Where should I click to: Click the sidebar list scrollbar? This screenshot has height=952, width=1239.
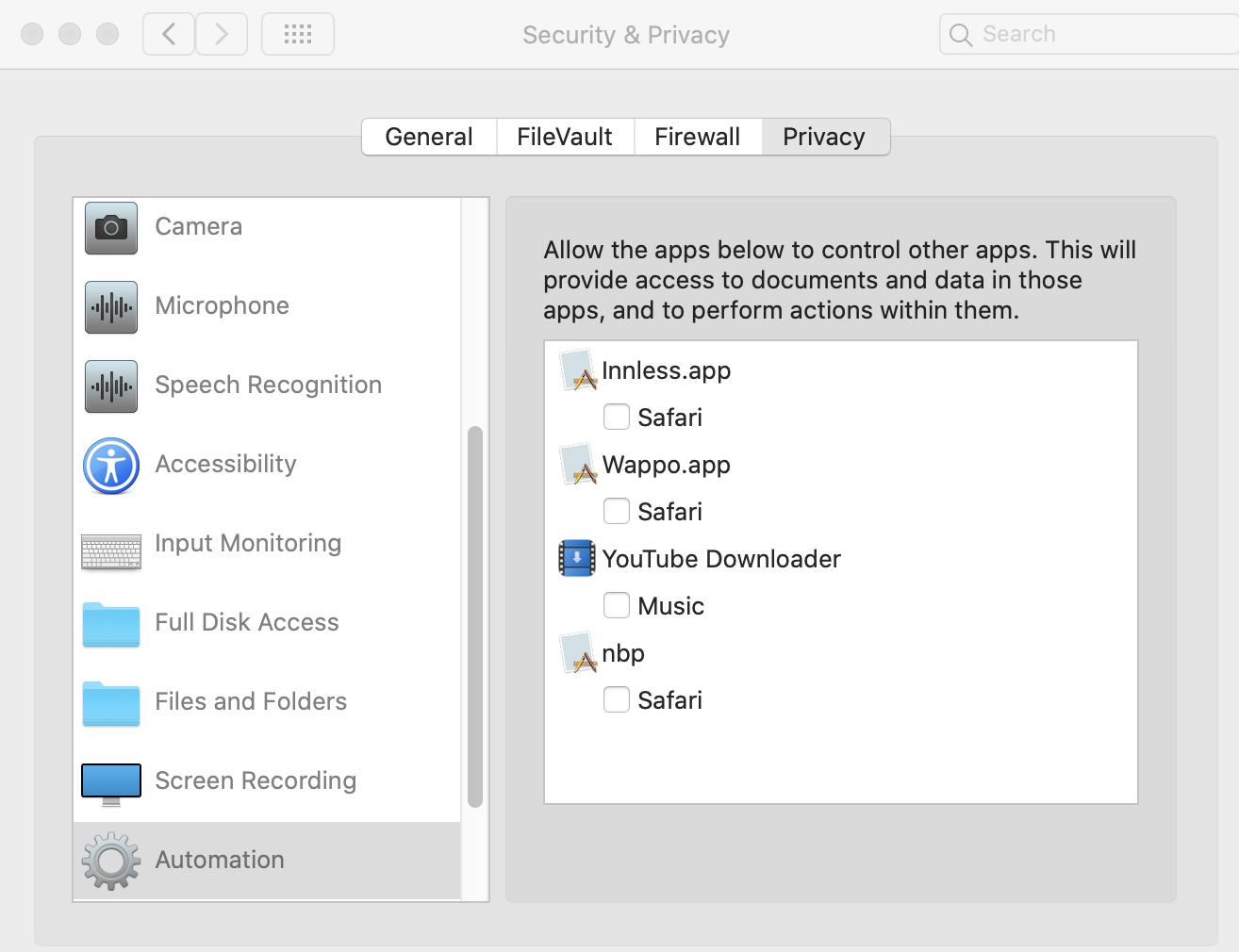tap(475, 616)
